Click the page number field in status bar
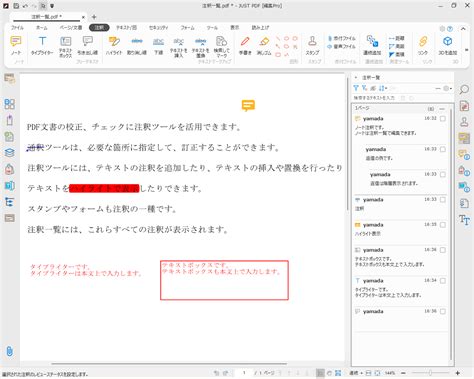 coord(244,373)
